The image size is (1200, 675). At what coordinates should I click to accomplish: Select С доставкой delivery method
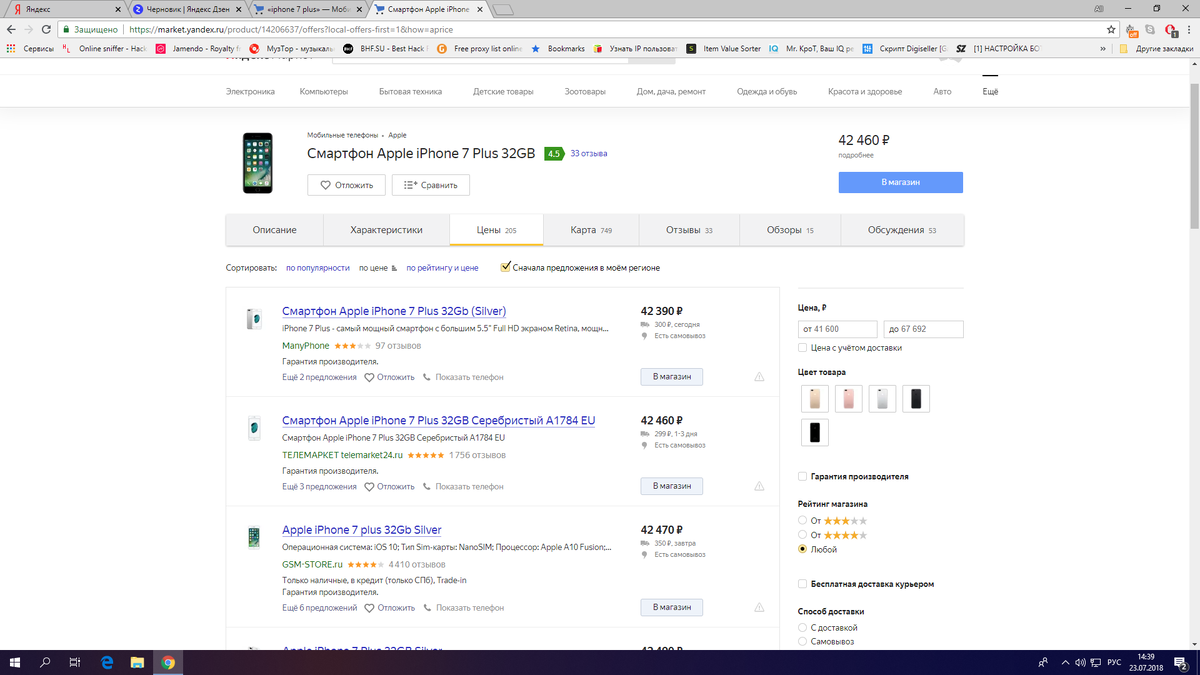(802, 627)
